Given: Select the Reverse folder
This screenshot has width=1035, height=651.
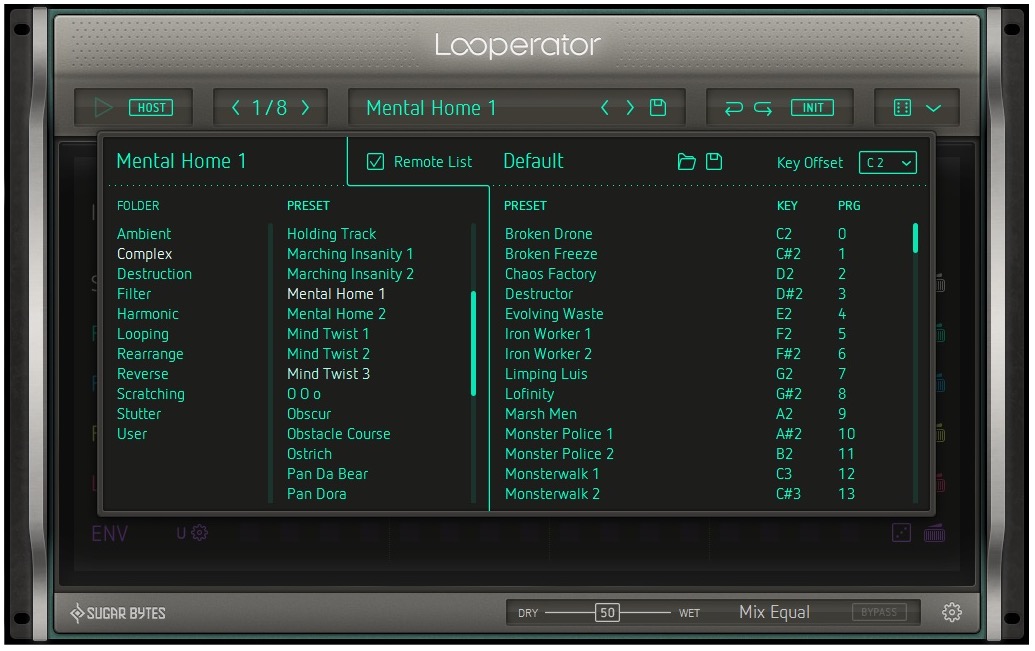Looking at the screenshot, I should [x=143, y=374].
